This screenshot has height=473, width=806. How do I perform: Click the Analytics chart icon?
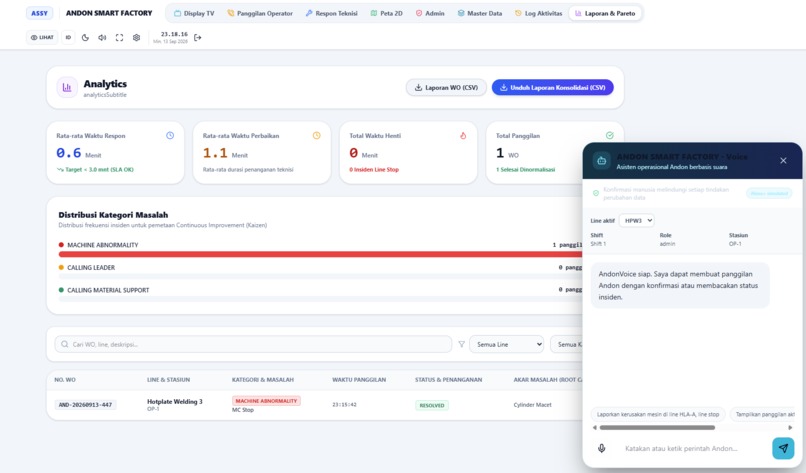tap(67, 87)
